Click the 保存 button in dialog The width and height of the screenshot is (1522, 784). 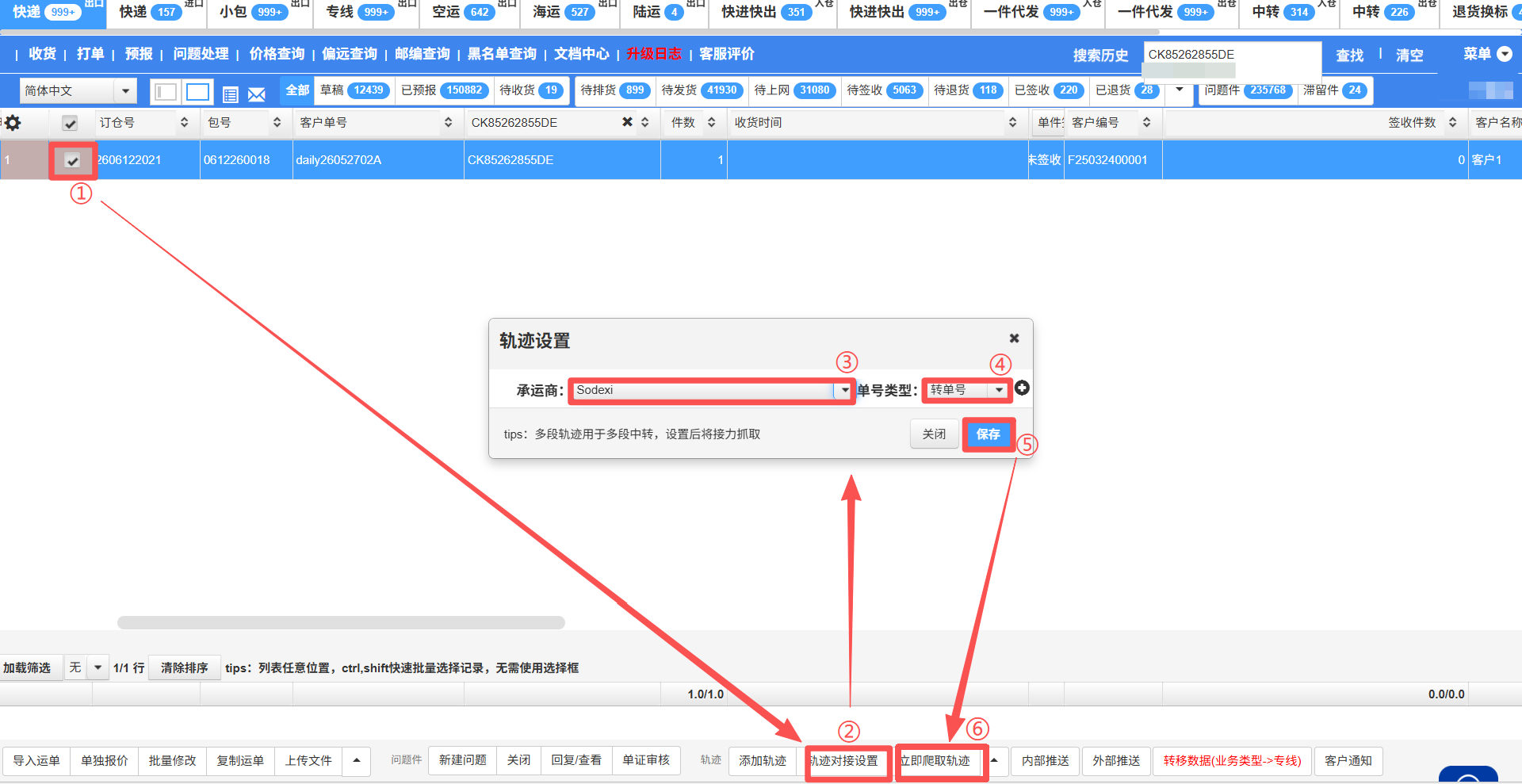988,434
